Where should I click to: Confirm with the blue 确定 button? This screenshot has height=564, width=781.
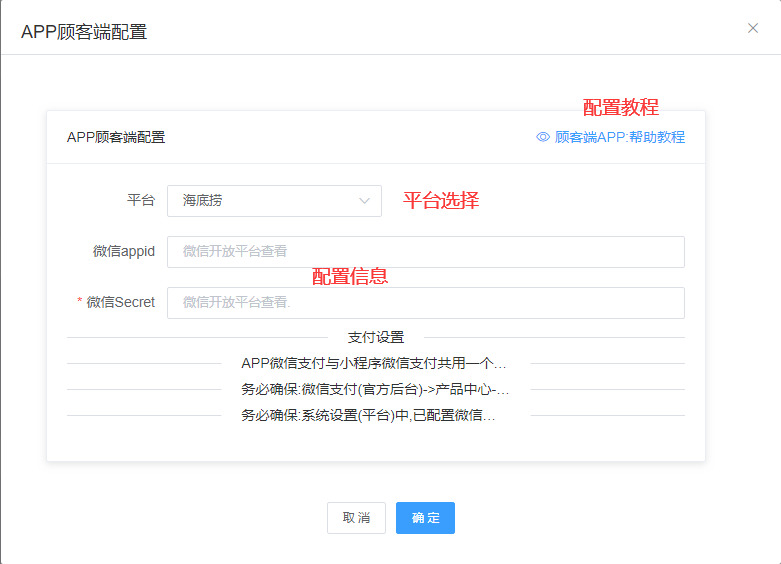point(425,518)
